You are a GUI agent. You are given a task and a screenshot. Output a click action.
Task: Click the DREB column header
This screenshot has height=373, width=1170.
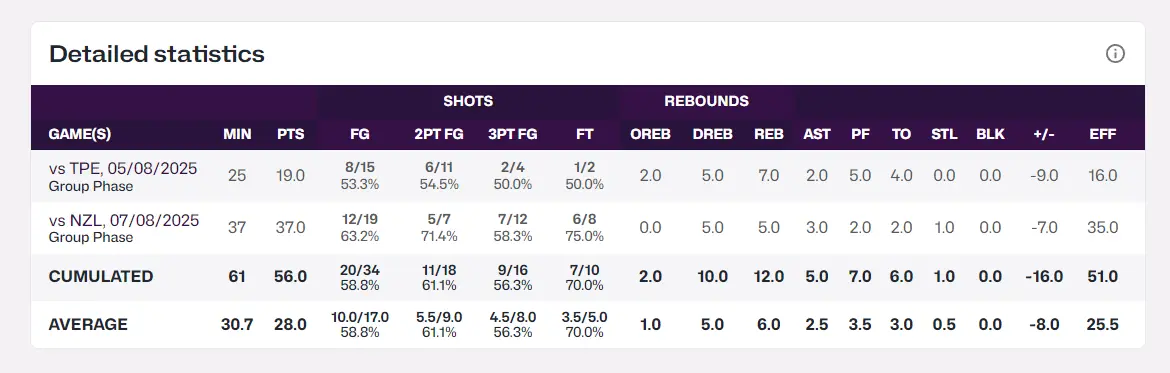pyautogui.click(x=713, y=135)
